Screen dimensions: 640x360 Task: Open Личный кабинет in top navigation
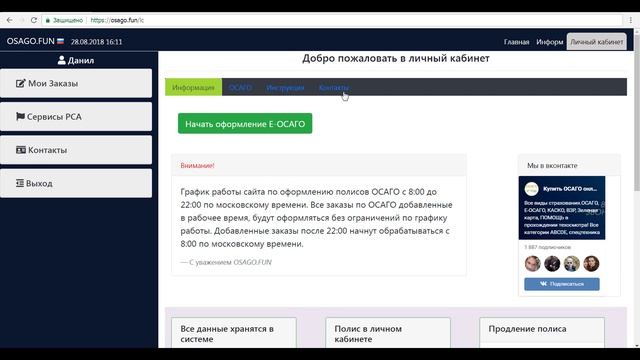pos(596,42)
